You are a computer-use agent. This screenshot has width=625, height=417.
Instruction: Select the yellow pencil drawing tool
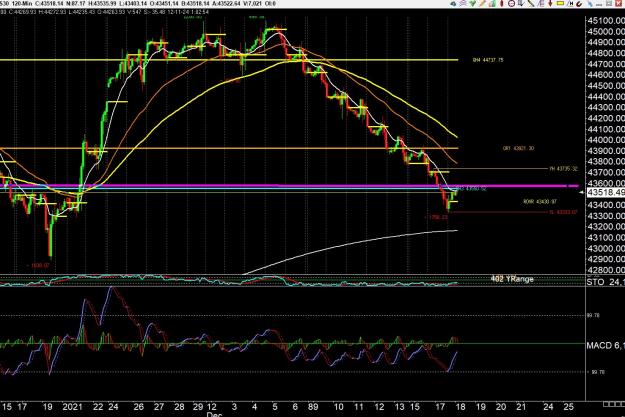pyautogui.click(x=482, y=3)
